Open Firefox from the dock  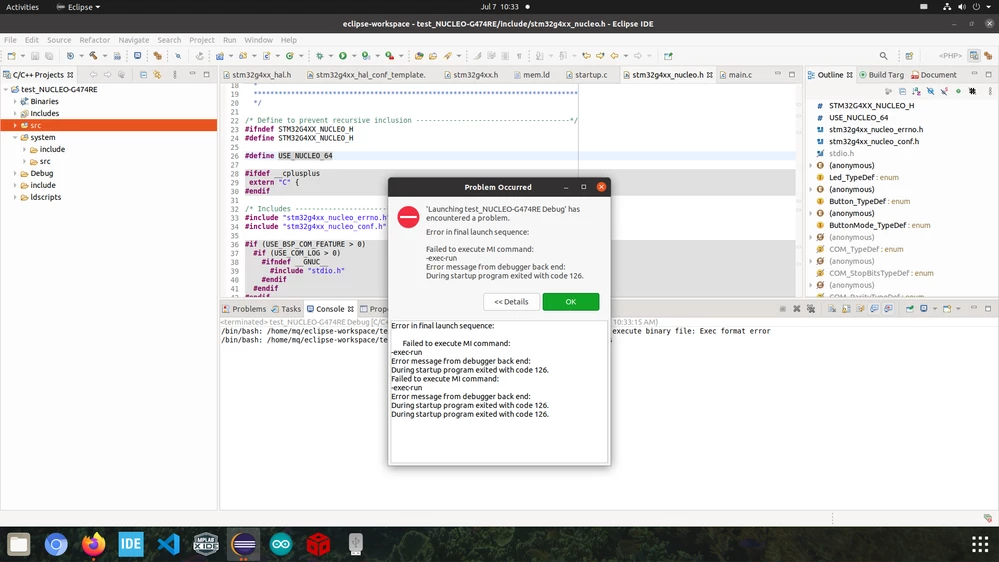(x=94, y=544)
